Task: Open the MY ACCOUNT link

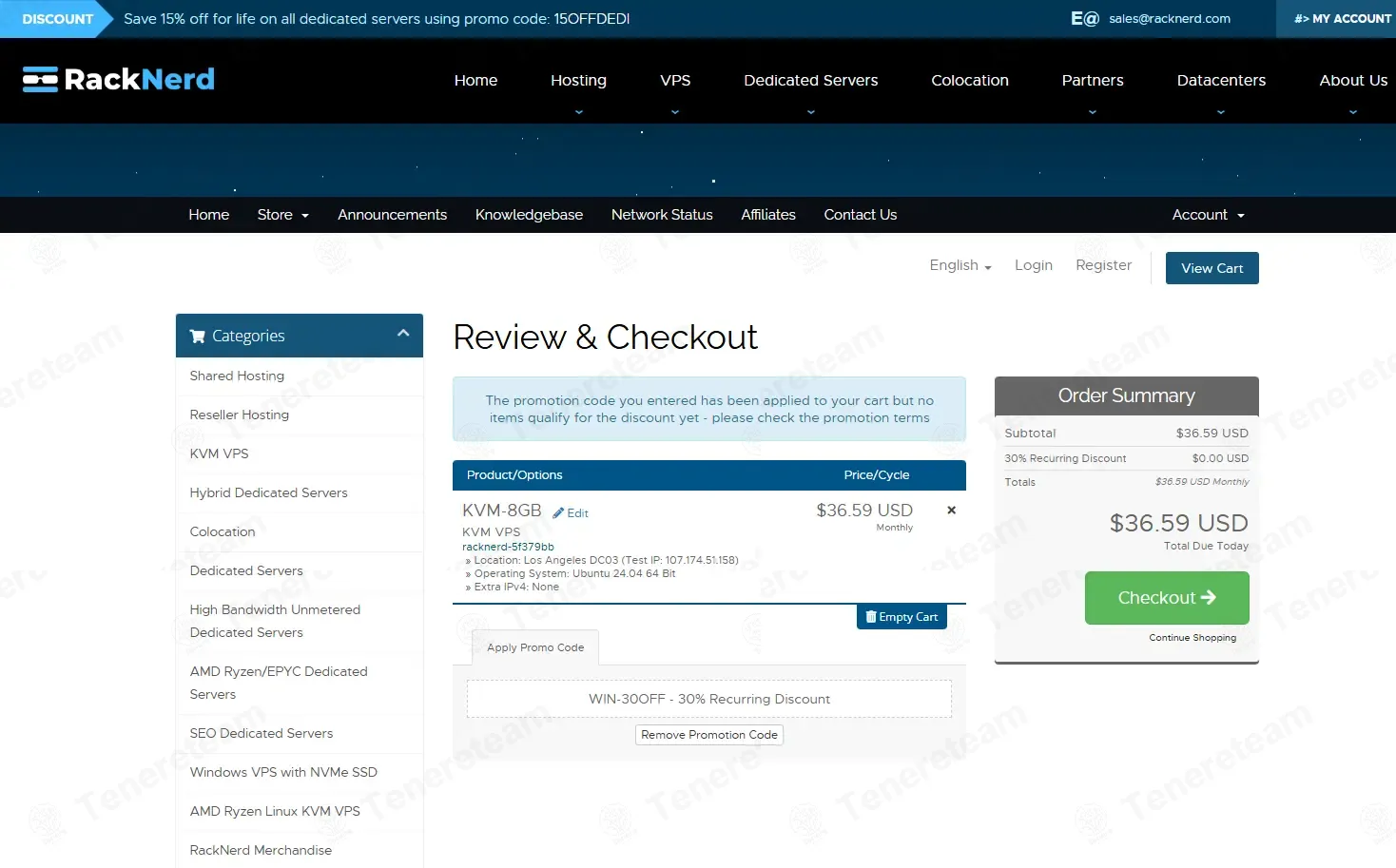Action: coord(1342,19)
